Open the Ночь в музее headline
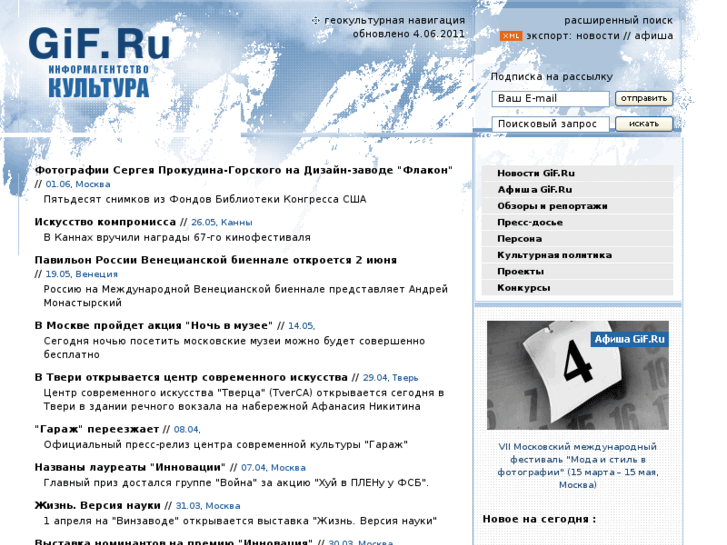This screenshot has width=727, height=545. 154,326
